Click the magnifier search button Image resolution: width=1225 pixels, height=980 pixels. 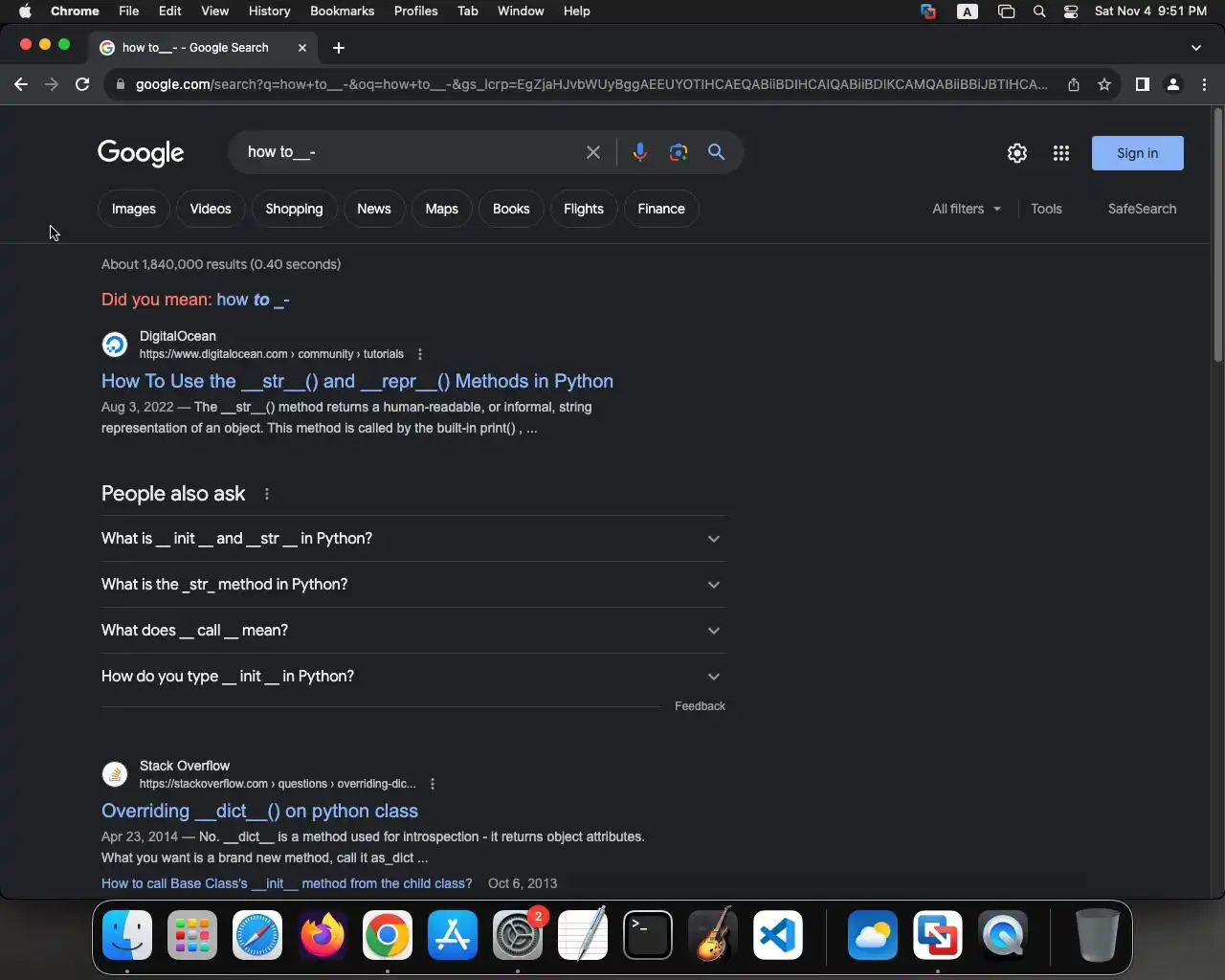click(716, 152)
